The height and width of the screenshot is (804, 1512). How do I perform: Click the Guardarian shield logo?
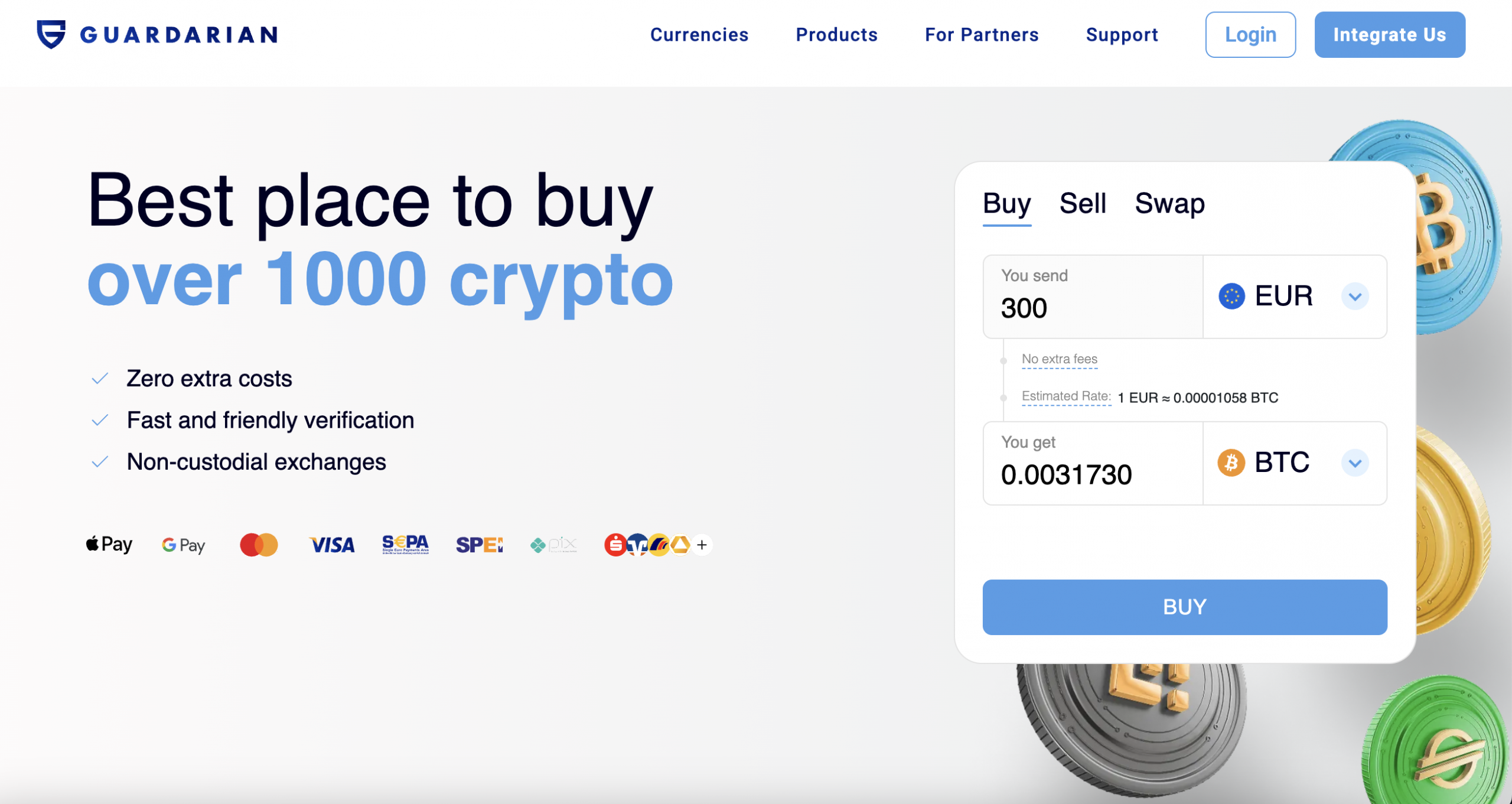coord(52,34)
